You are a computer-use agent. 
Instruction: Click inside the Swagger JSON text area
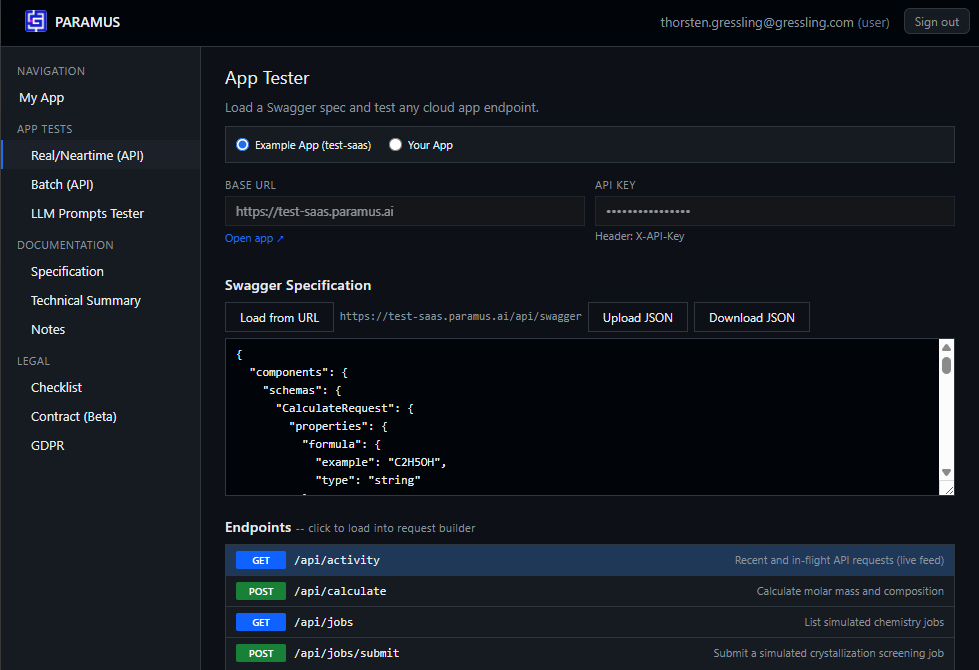[582, 417]
